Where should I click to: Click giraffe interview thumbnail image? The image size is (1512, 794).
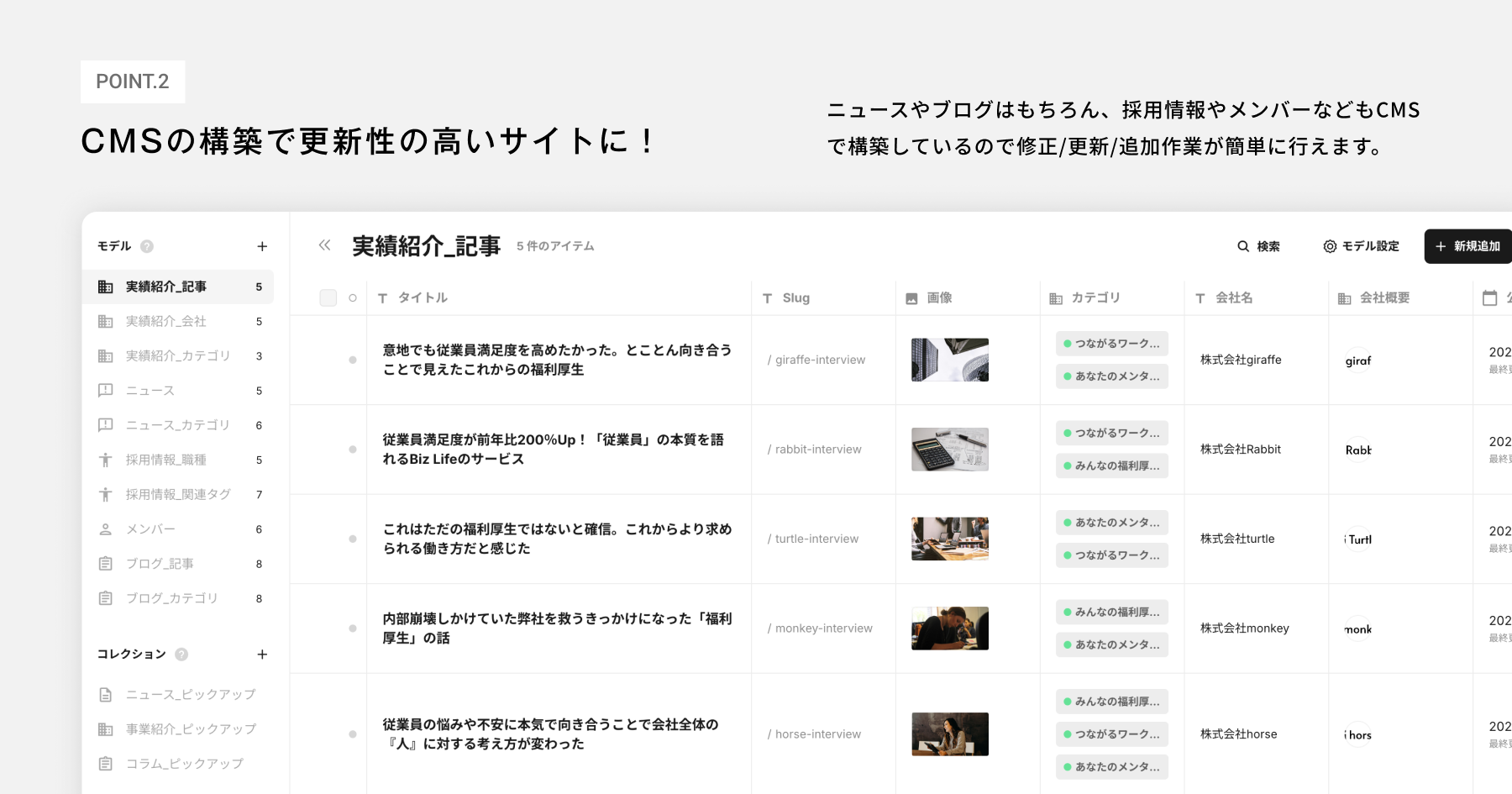pos(950,360)
